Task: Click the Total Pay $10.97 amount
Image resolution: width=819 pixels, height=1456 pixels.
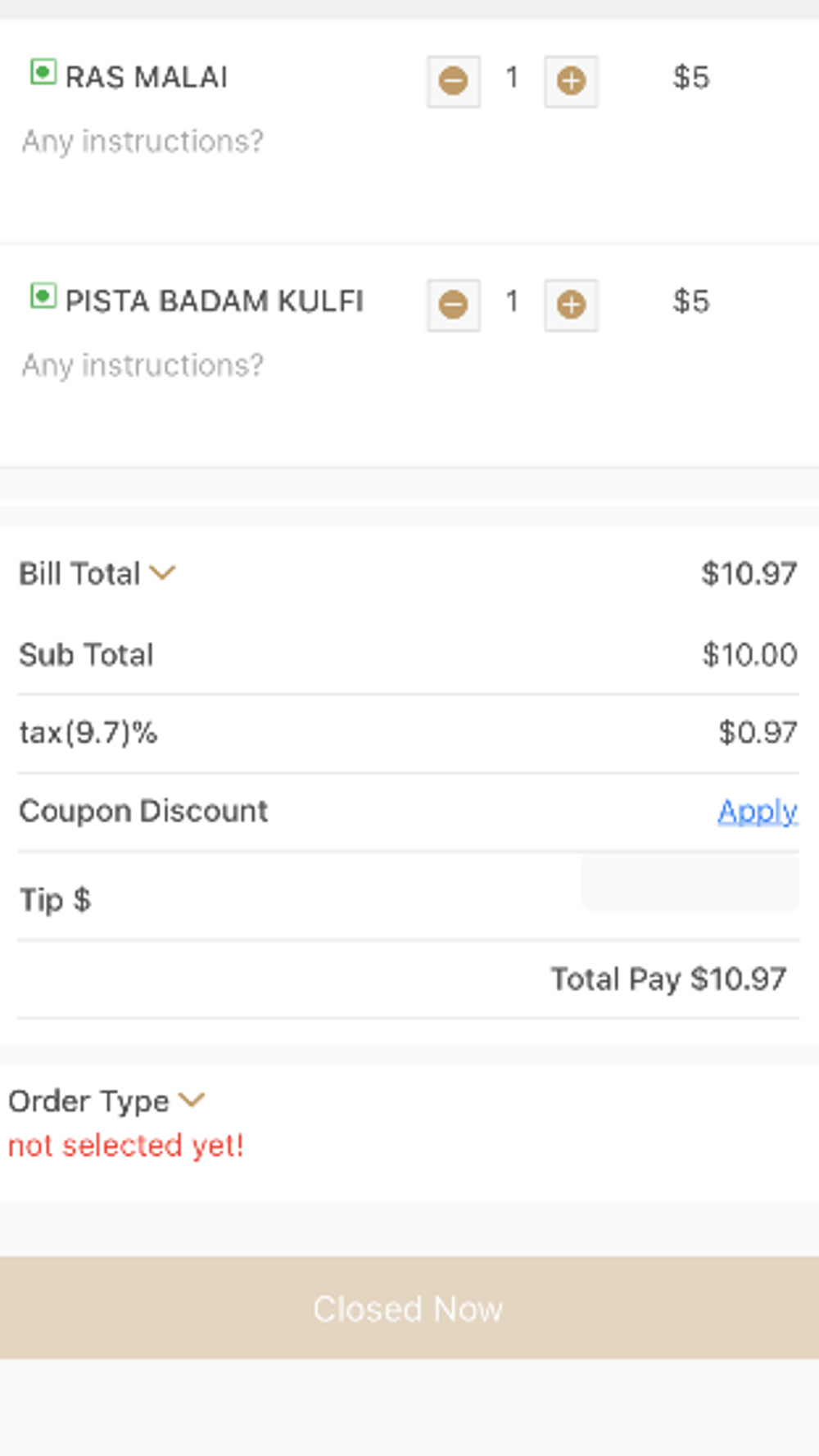Action: pyautogui.click(x=668, y=979)
